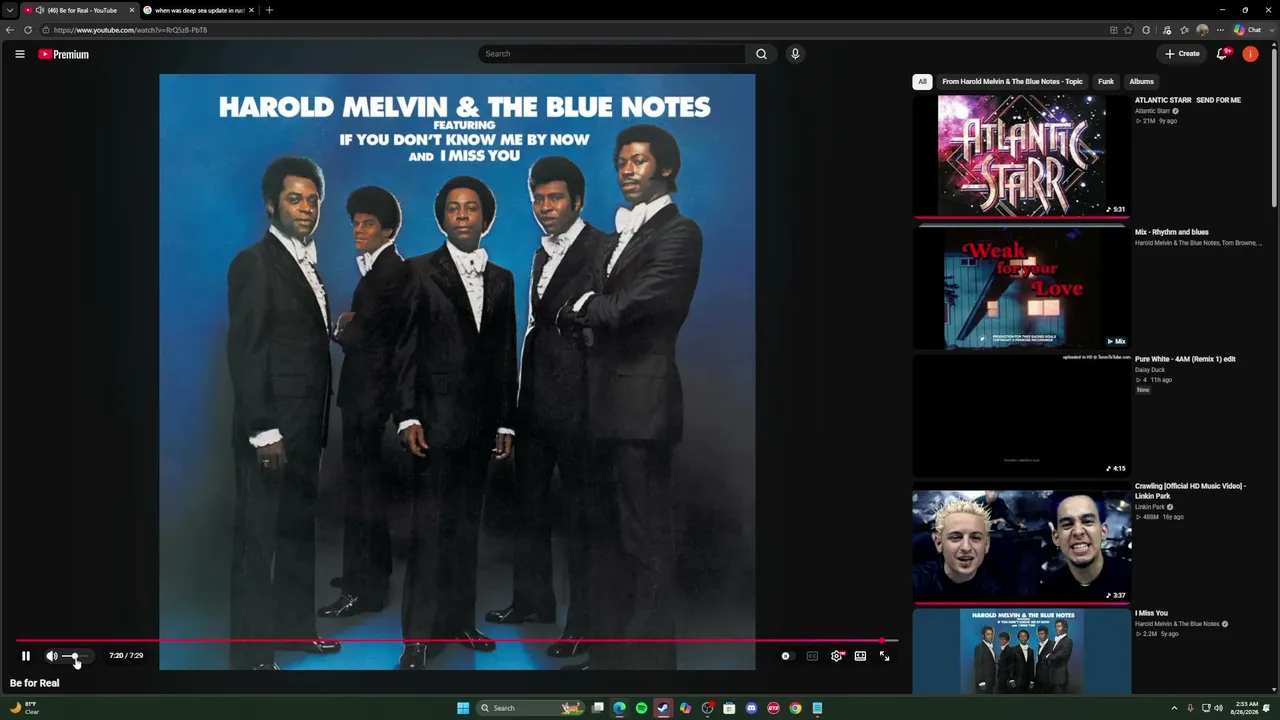Select the Funk filter chip

pyautogui.click(x=1106, y=82)
